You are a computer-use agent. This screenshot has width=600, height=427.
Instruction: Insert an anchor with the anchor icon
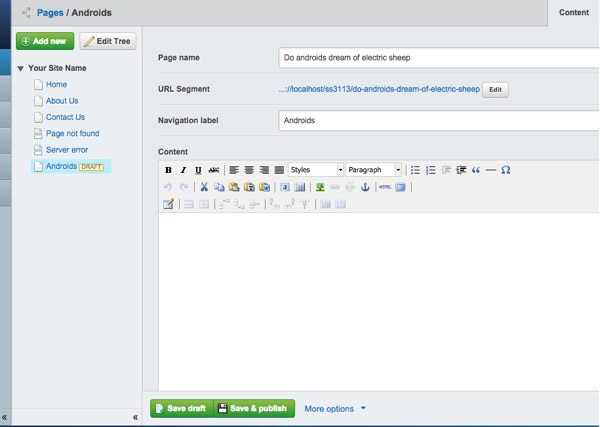point(364,187)
